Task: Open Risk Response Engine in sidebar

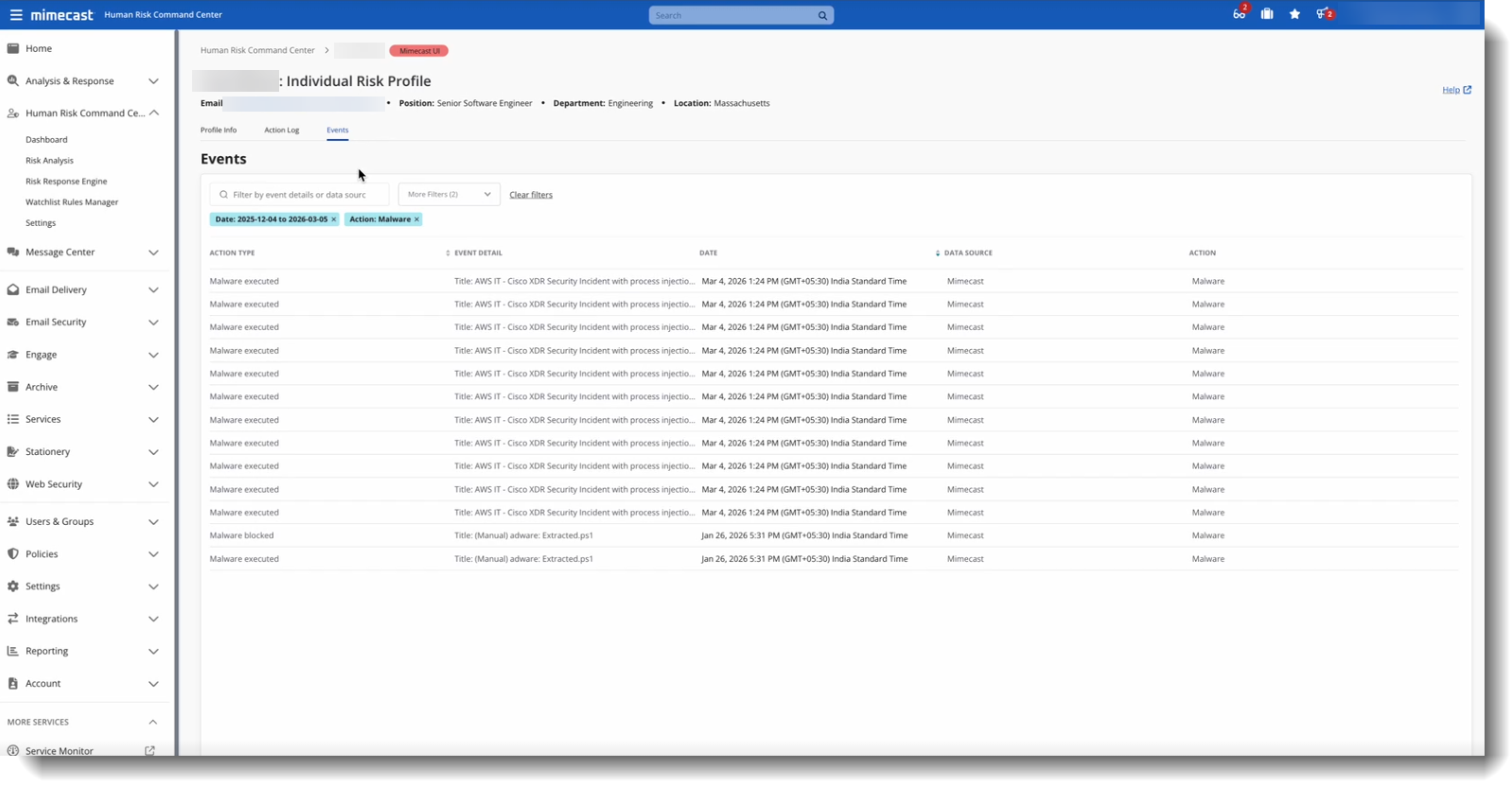Action: click(x=66, y=182)
